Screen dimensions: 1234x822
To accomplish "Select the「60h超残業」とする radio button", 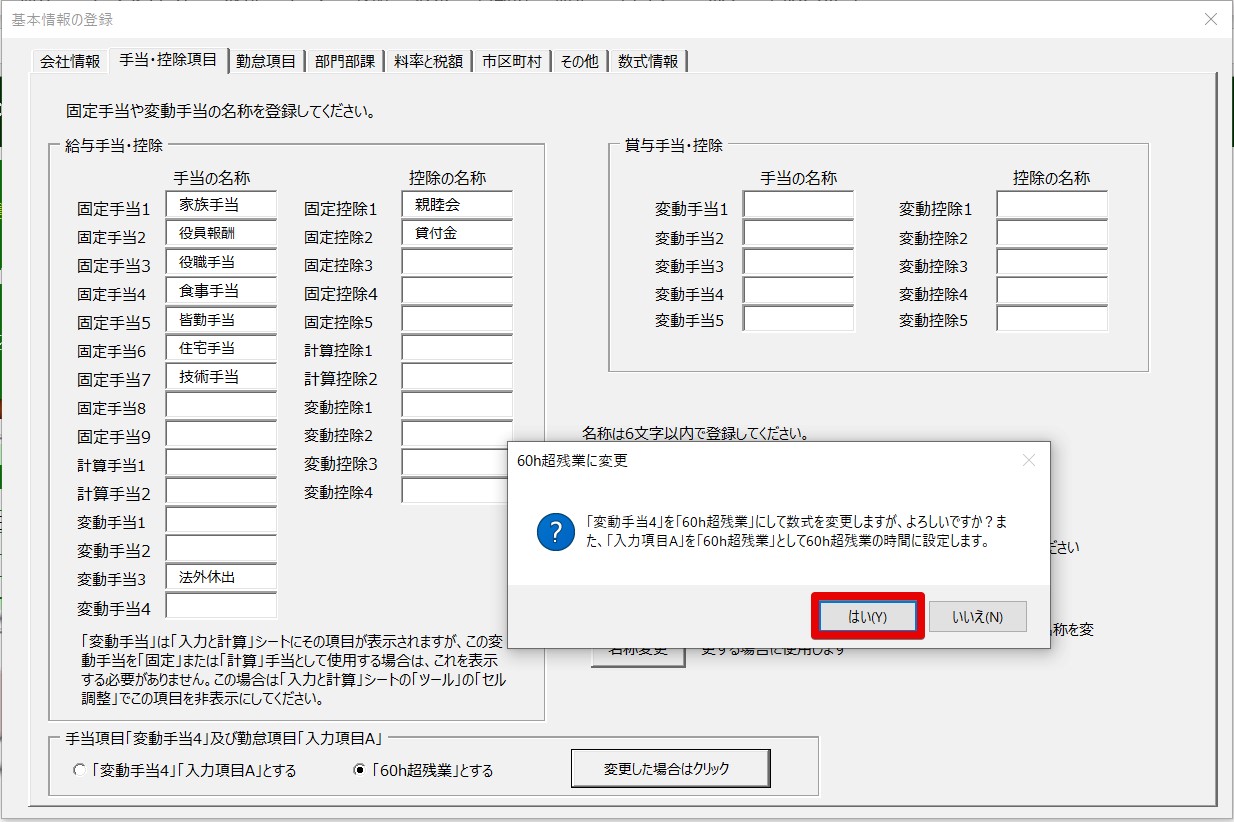I will [x=360, y=771].
